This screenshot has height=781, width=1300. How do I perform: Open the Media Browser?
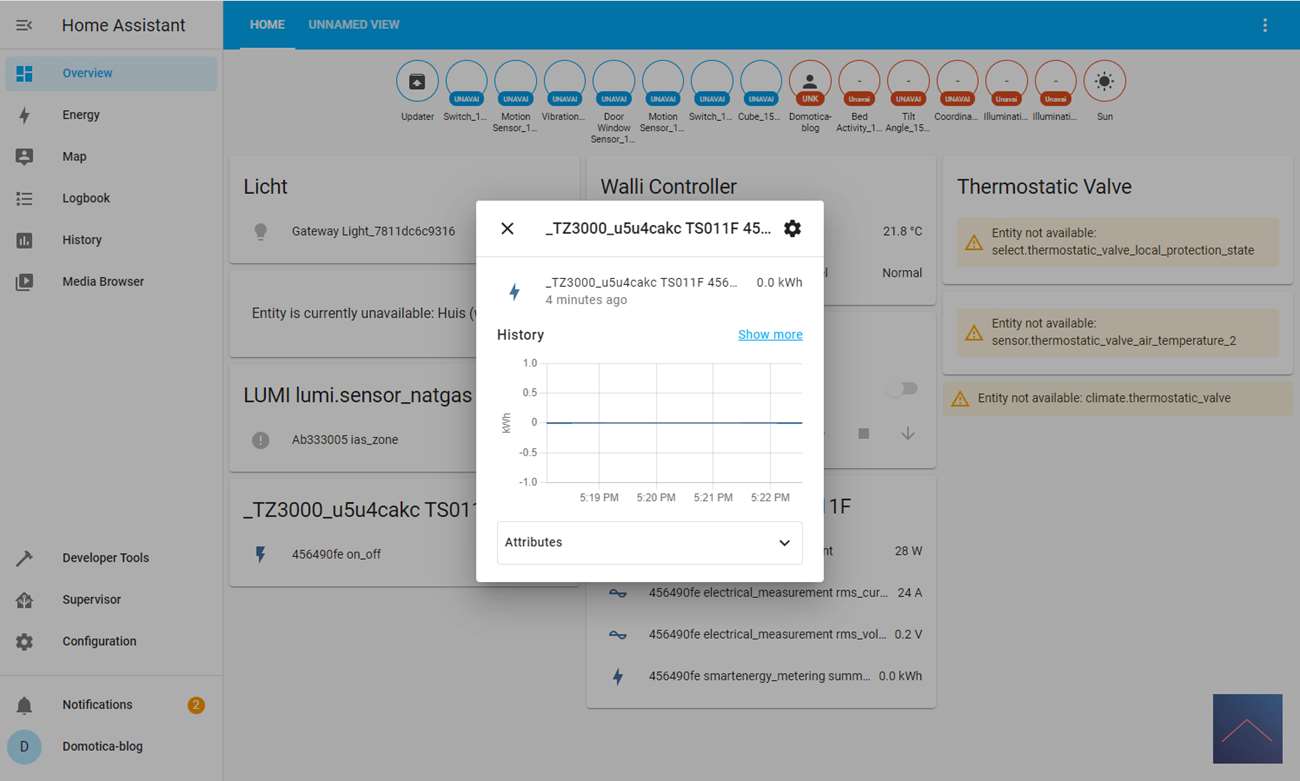click(x=103, y=282)
